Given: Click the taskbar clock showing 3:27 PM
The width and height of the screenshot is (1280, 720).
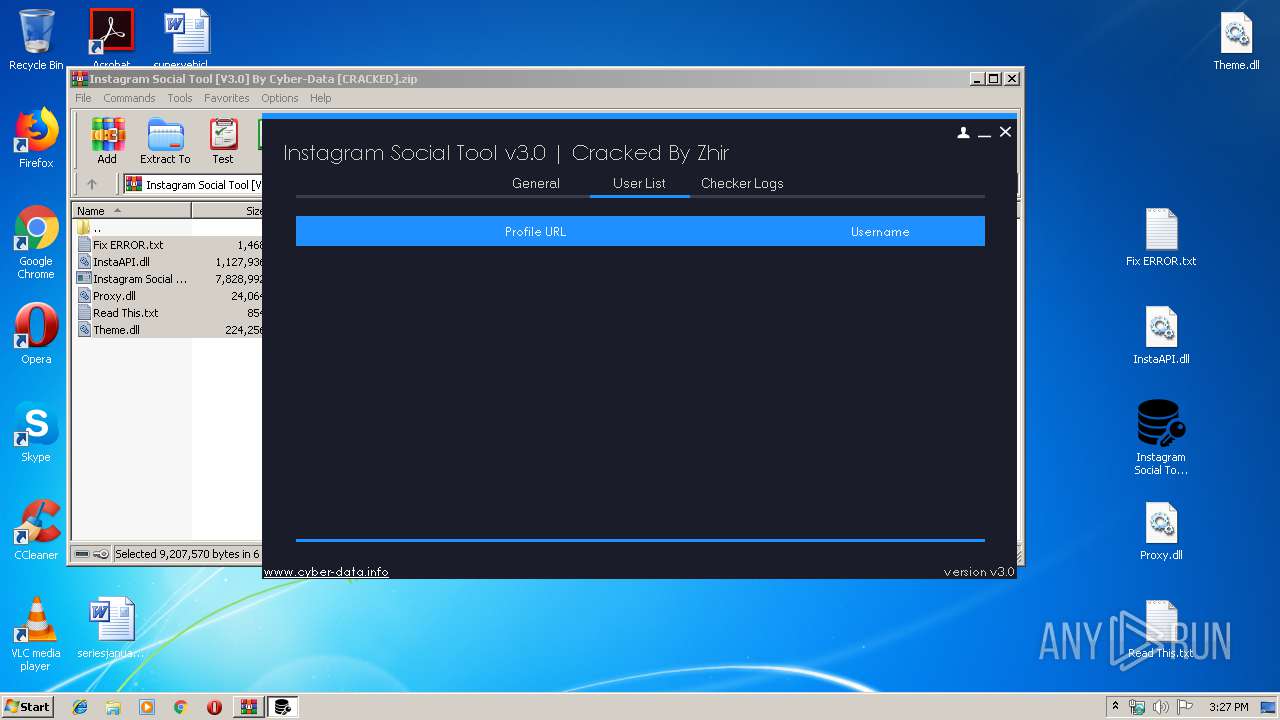Looking at the screenshot, I should click(x=1228, y=707).
